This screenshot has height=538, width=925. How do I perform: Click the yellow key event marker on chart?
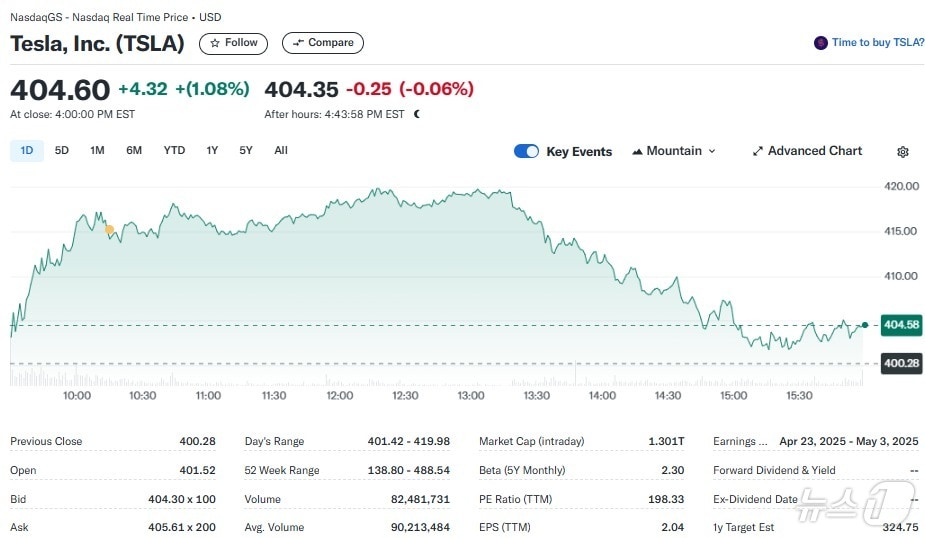pos(110,230)
